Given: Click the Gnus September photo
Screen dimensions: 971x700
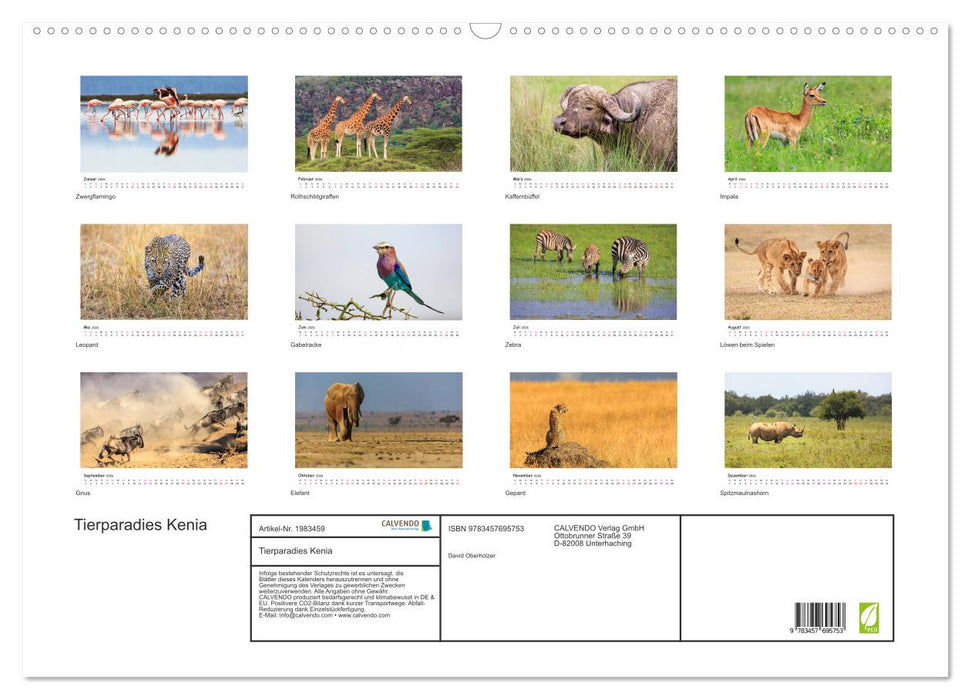Looking at the screenshot, I should click(x=164, y=420).
